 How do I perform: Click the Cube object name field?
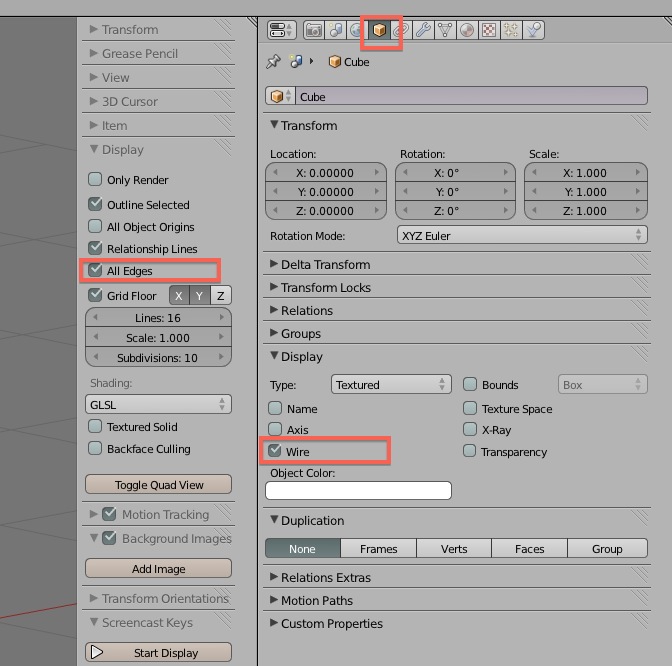pyautogui.click(x=471, y=96)
